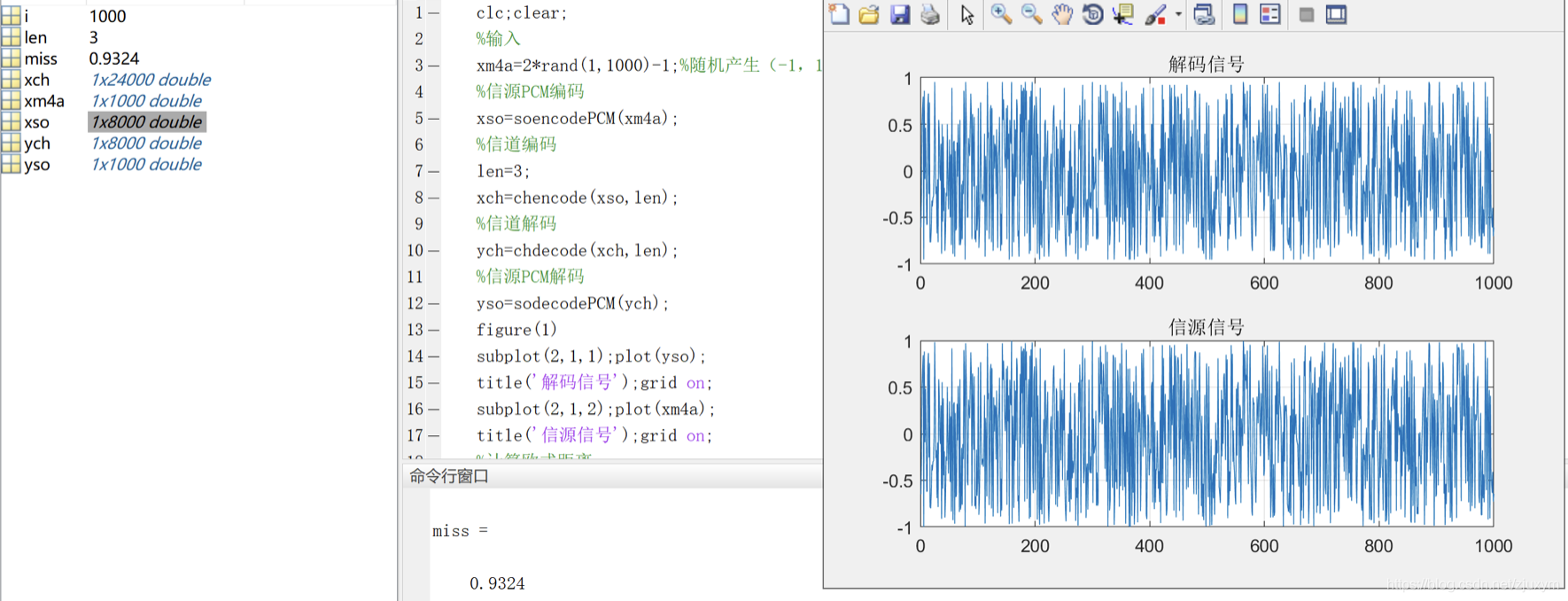Click the Link Plot icon
The image size is (1568, 601).
[x=1204, y=14]
